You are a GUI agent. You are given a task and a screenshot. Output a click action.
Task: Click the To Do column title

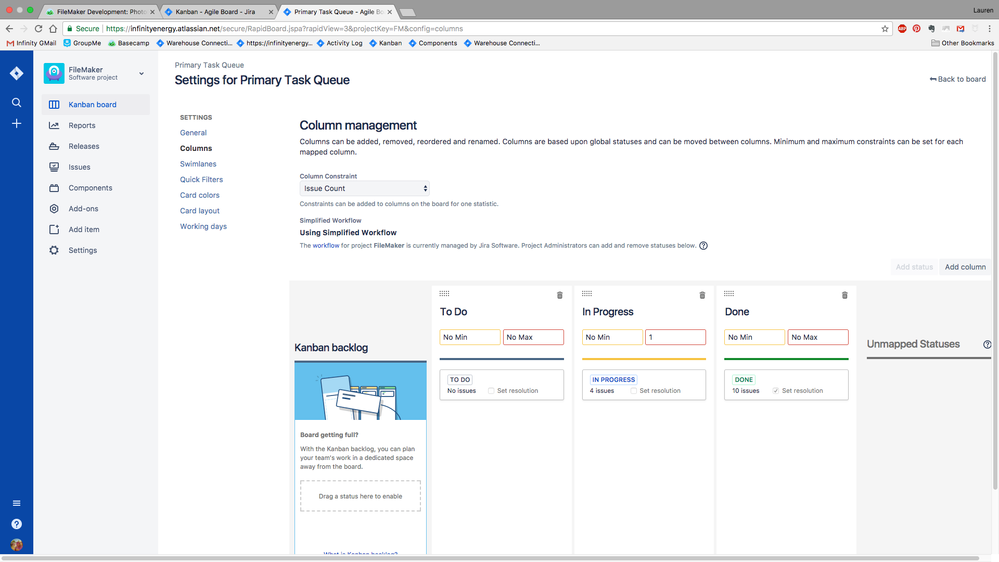point(454,312)
